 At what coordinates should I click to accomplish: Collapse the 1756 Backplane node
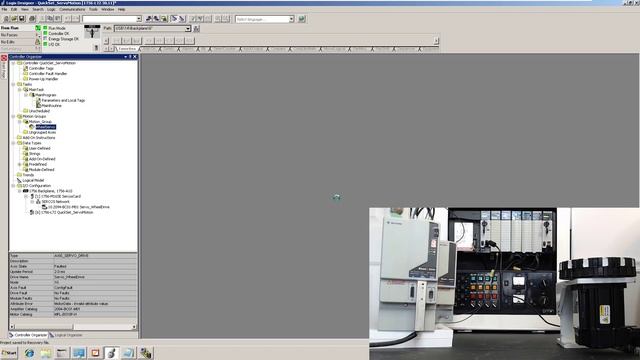tap(20, 191)
